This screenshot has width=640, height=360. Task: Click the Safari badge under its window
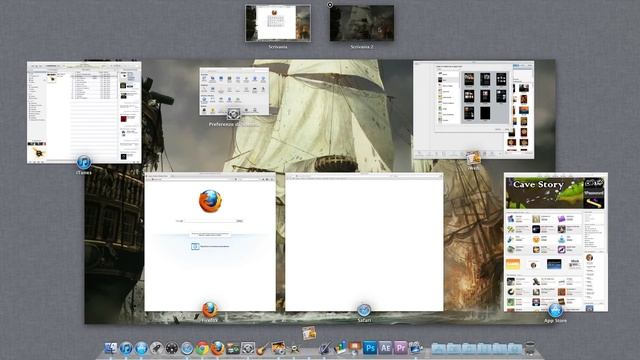[x=364, y=310]
